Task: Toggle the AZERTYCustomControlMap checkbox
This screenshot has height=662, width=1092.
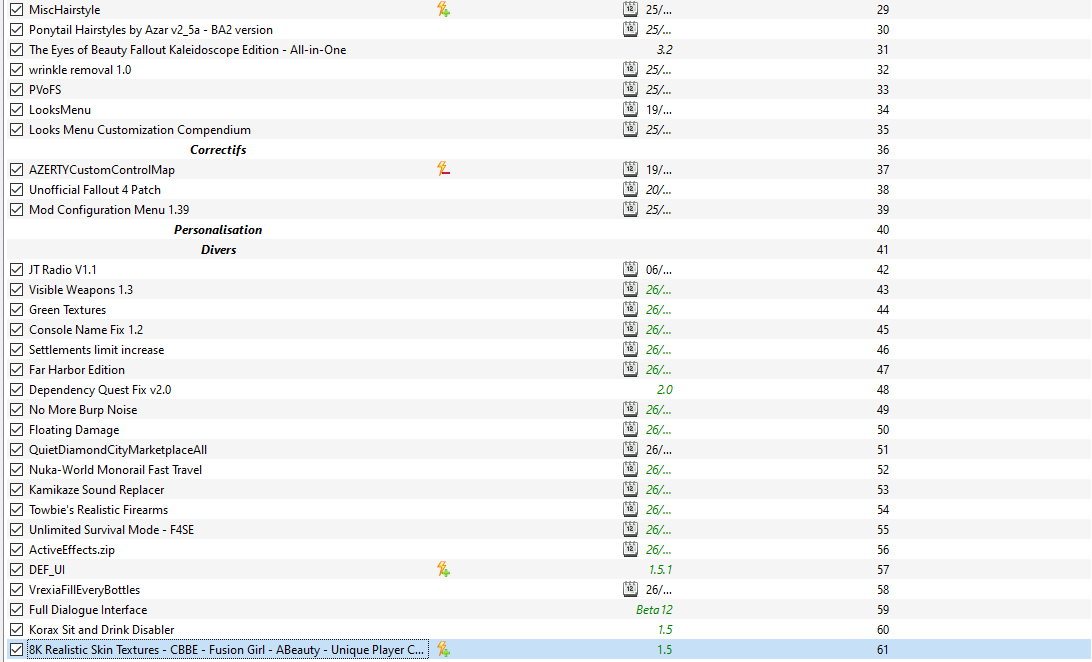Action: 17,170
